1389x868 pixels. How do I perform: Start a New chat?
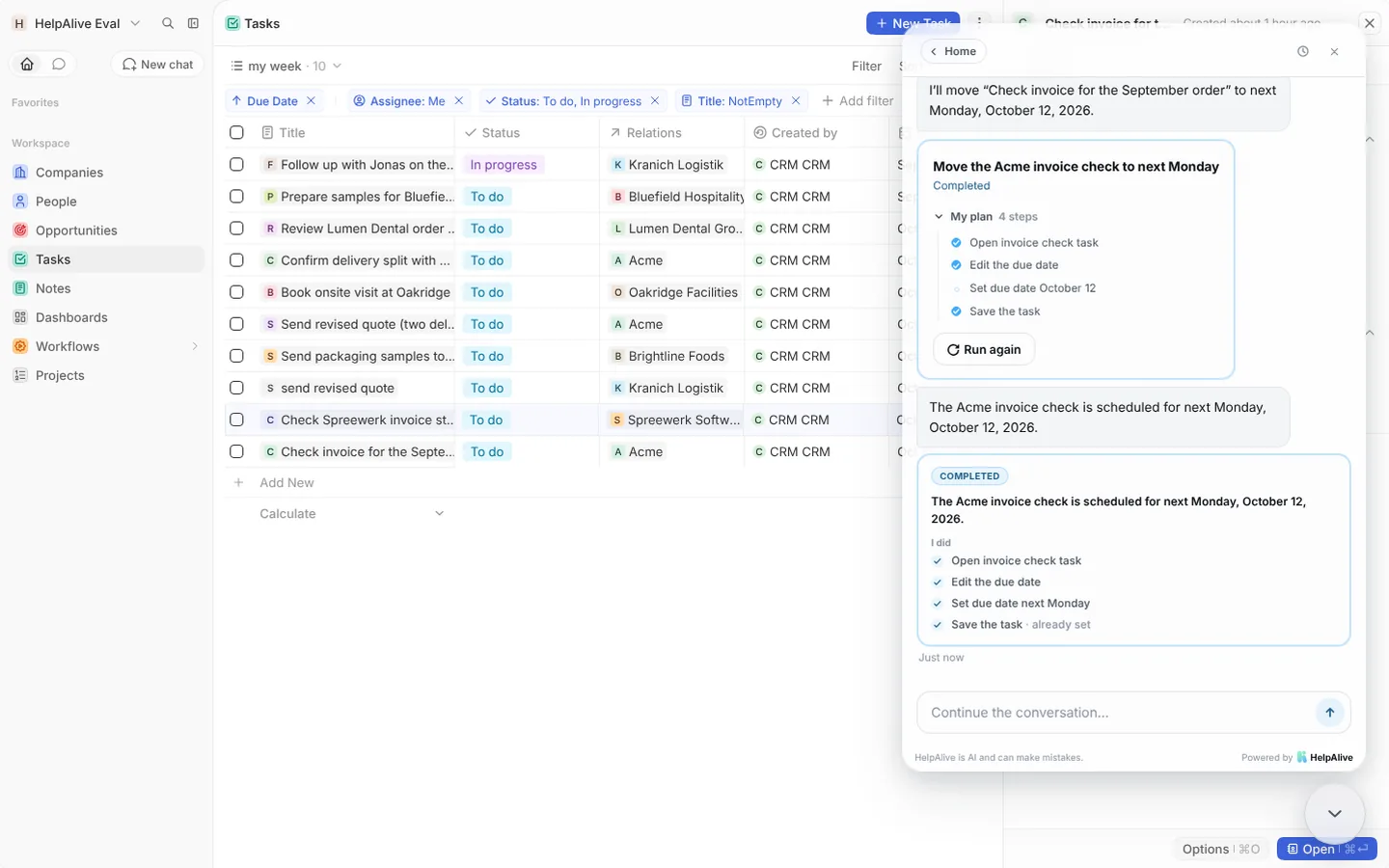[157, 64]
